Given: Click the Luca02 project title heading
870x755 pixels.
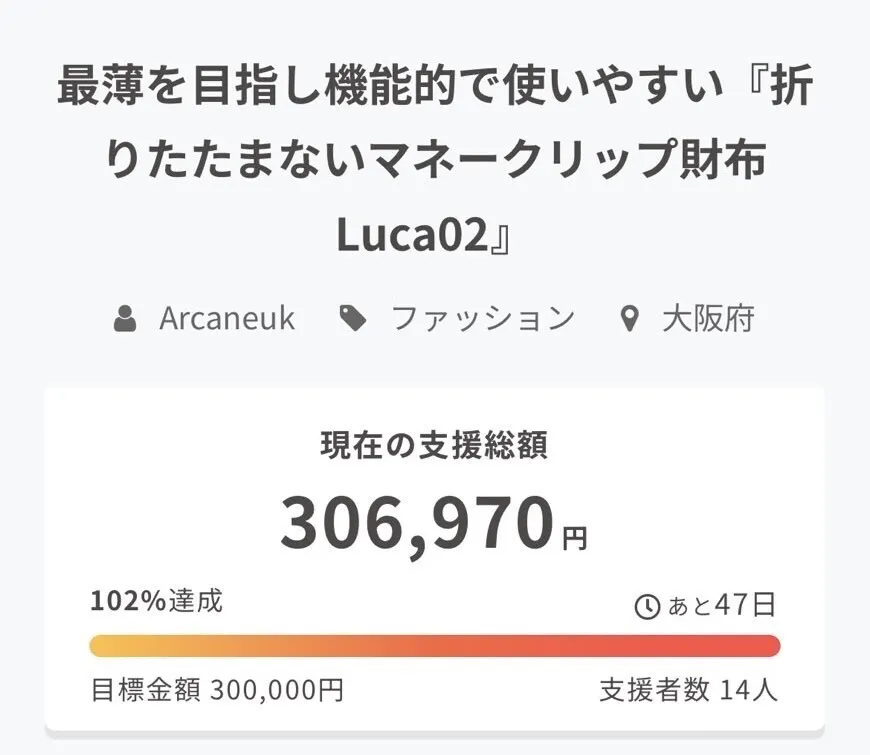Looking at the screenshot, I should (434, 162).
